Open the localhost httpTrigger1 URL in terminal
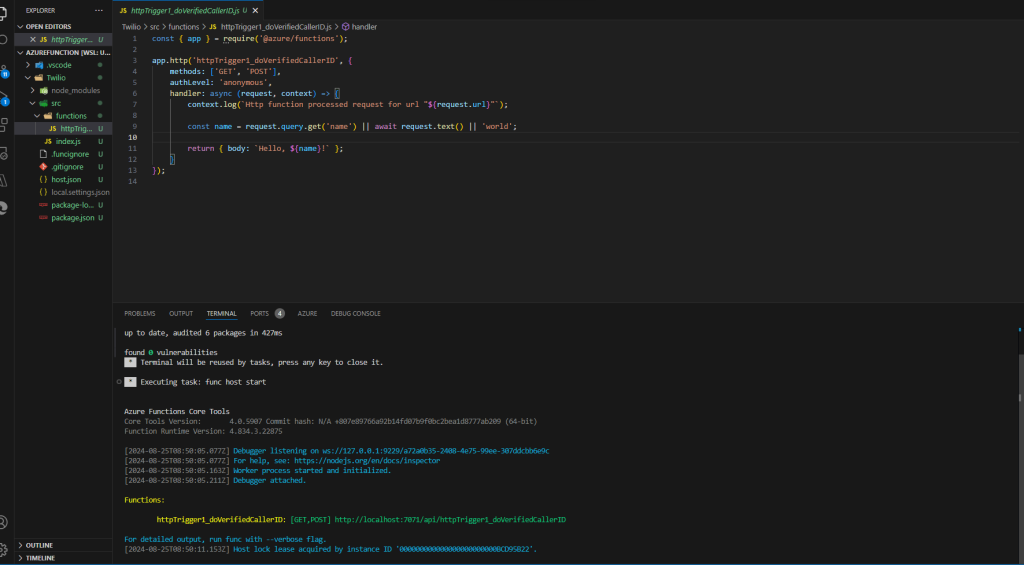 (x=449, y=520)
